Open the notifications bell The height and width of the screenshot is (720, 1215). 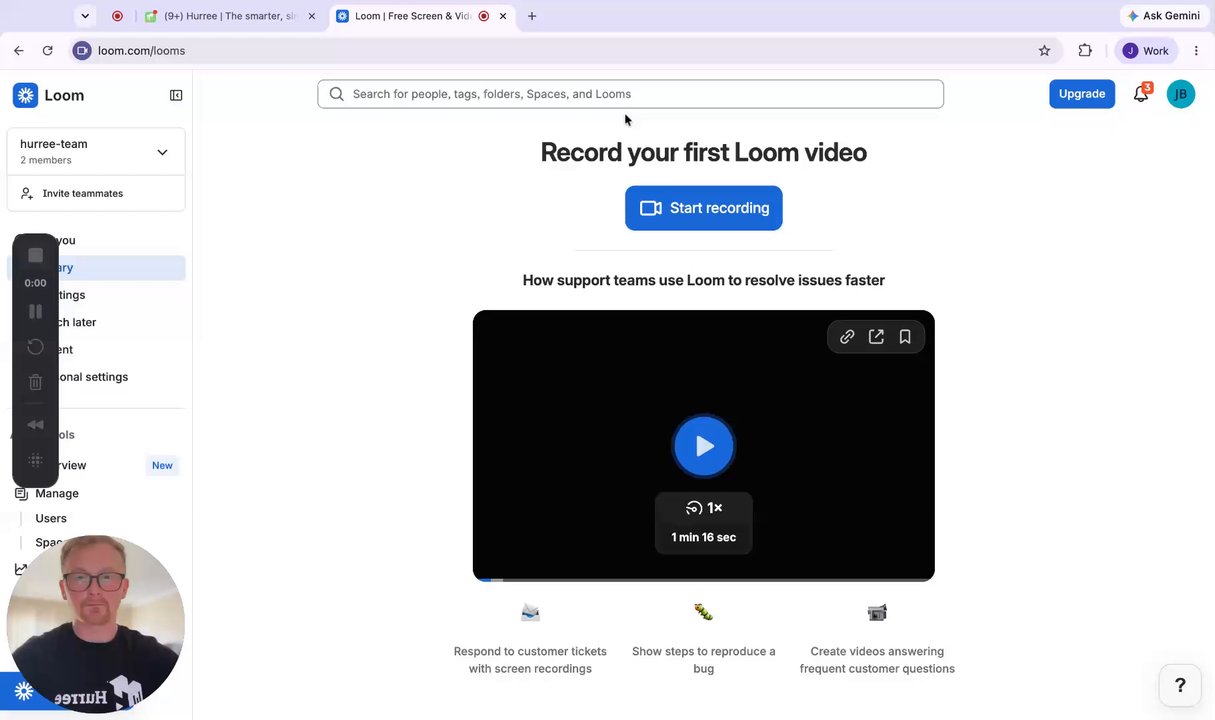pyautogui.click(x=1141, y=93)
